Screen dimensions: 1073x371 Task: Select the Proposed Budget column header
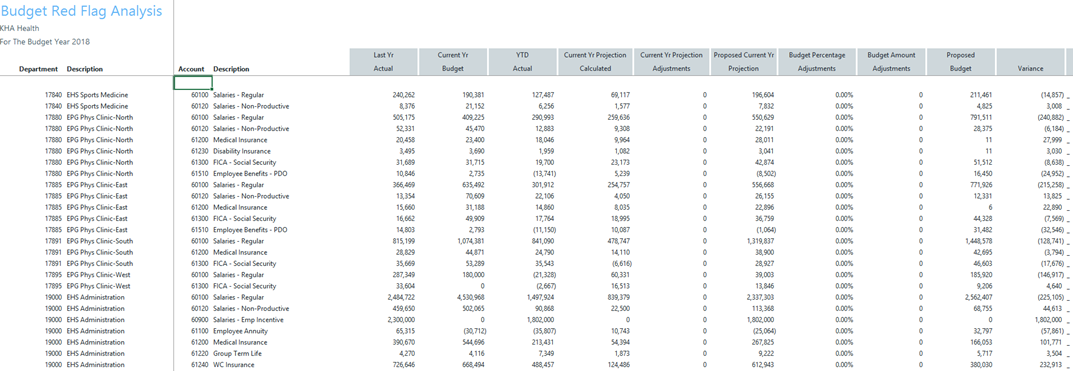[x=961, y=62]
